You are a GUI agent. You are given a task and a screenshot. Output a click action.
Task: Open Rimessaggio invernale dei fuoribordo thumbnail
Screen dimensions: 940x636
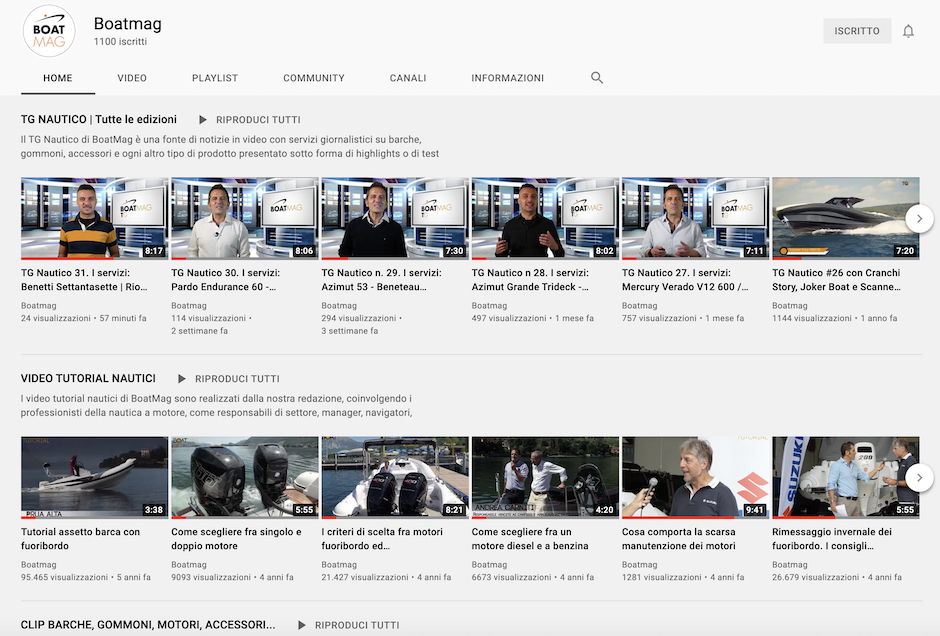(845, 477)
